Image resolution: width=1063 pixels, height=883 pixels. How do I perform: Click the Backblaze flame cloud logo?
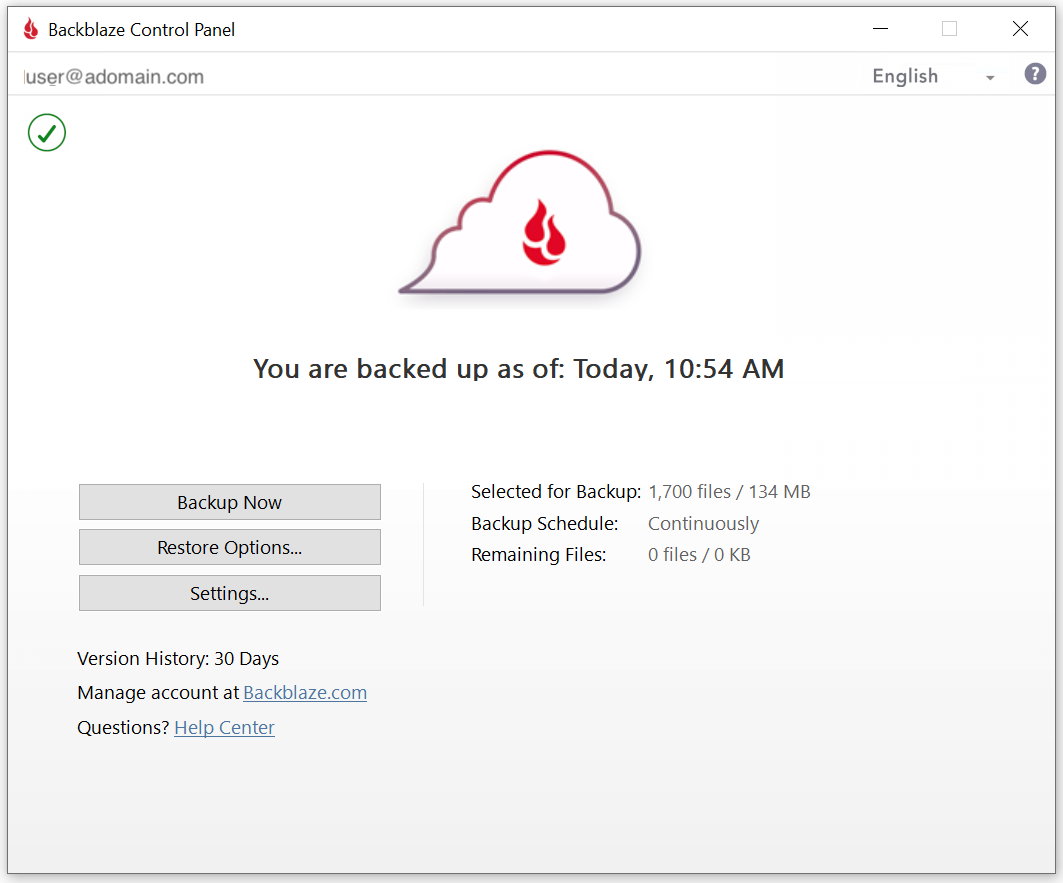(521, 223)
